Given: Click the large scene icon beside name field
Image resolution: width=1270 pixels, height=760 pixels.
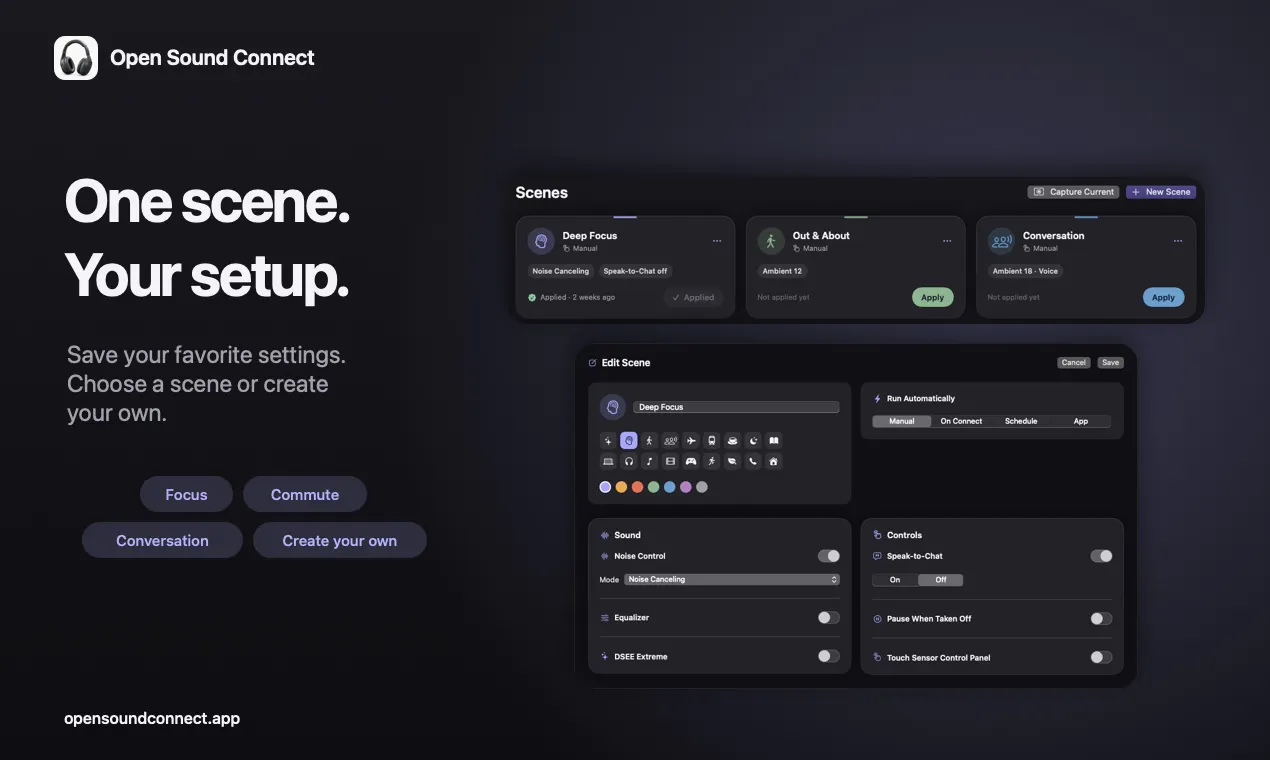Looking at the screenshot, I should click(613, 407).
